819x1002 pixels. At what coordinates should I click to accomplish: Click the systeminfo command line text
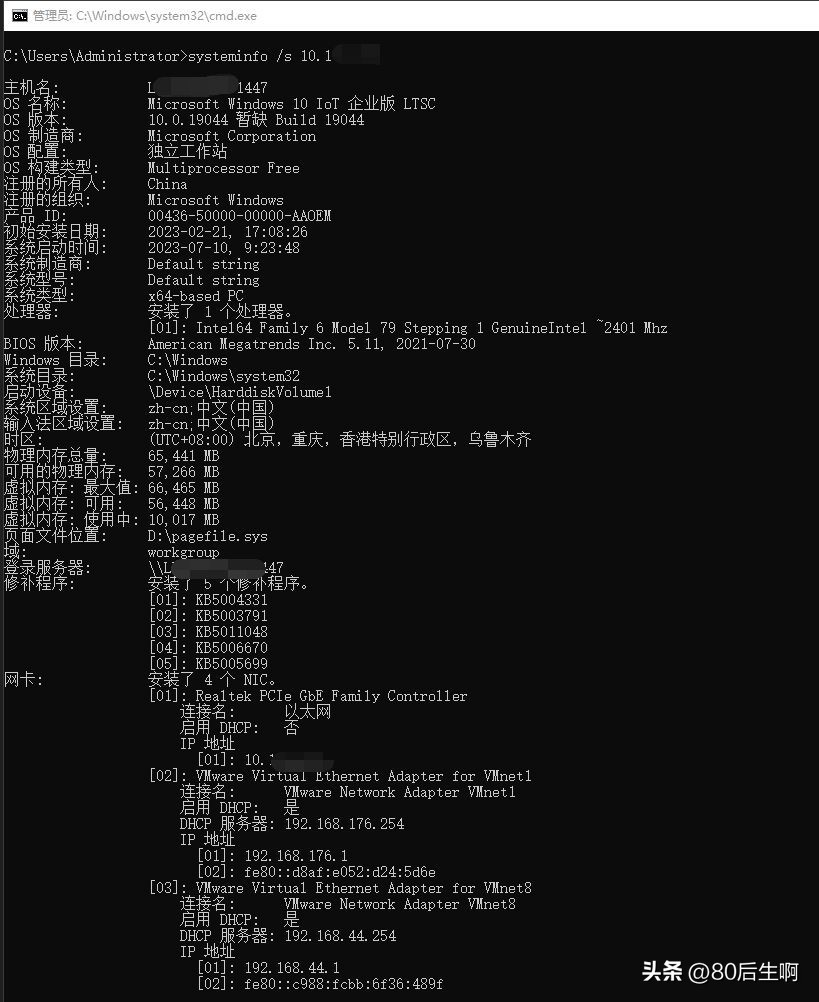(191, 56)
